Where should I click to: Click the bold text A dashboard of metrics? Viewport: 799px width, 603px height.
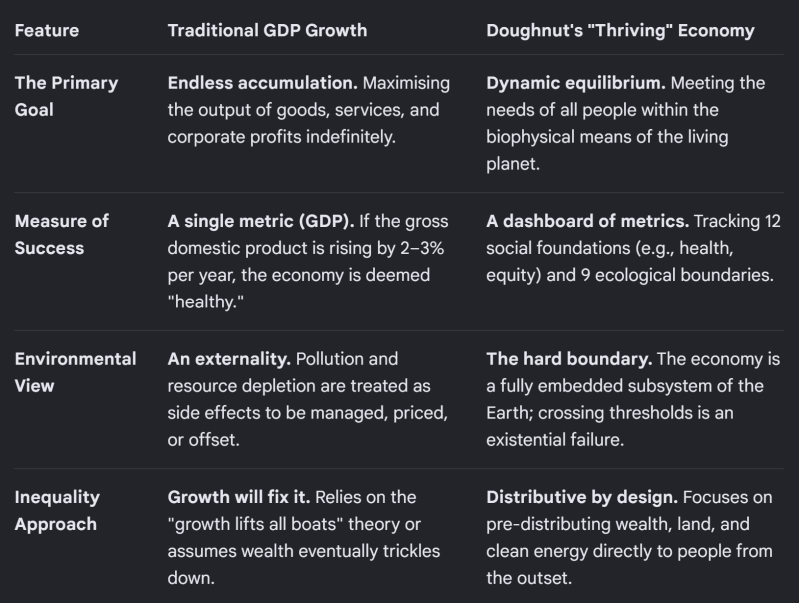click(588, 221)
